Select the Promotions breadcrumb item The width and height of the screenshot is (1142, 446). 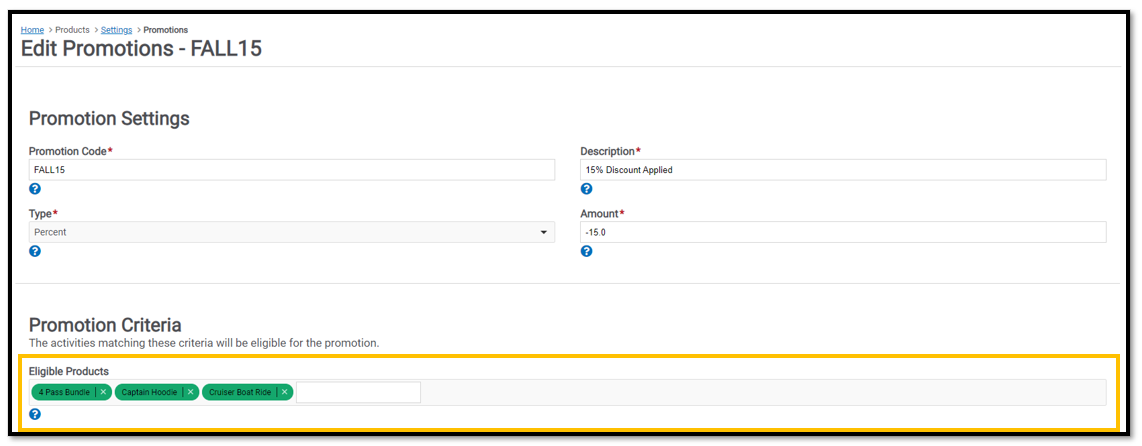pos(166,30)
